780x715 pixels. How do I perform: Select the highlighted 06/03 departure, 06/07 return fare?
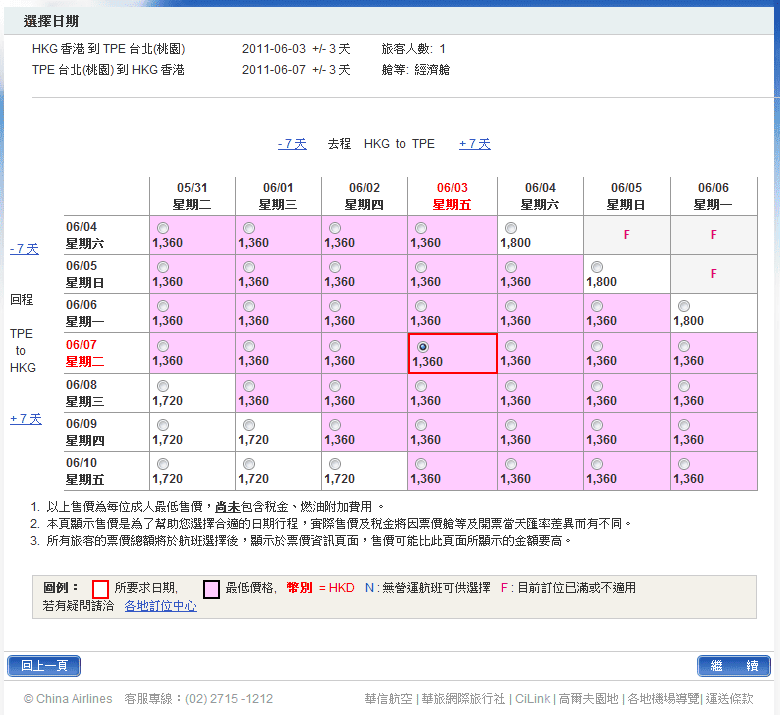pyautogui.click(x=423, y=346)
